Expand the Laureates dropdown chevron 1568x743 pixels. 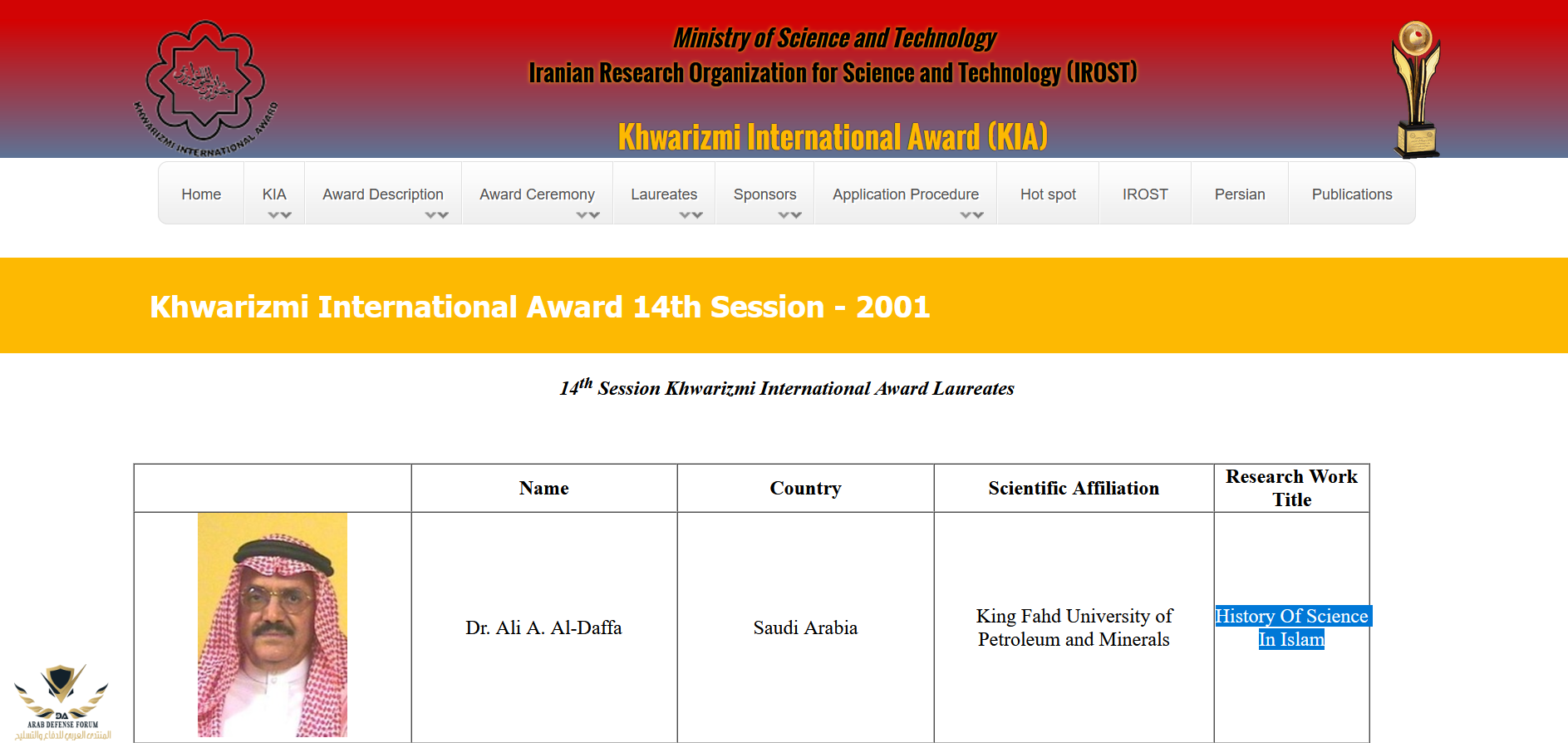[691, 215]
